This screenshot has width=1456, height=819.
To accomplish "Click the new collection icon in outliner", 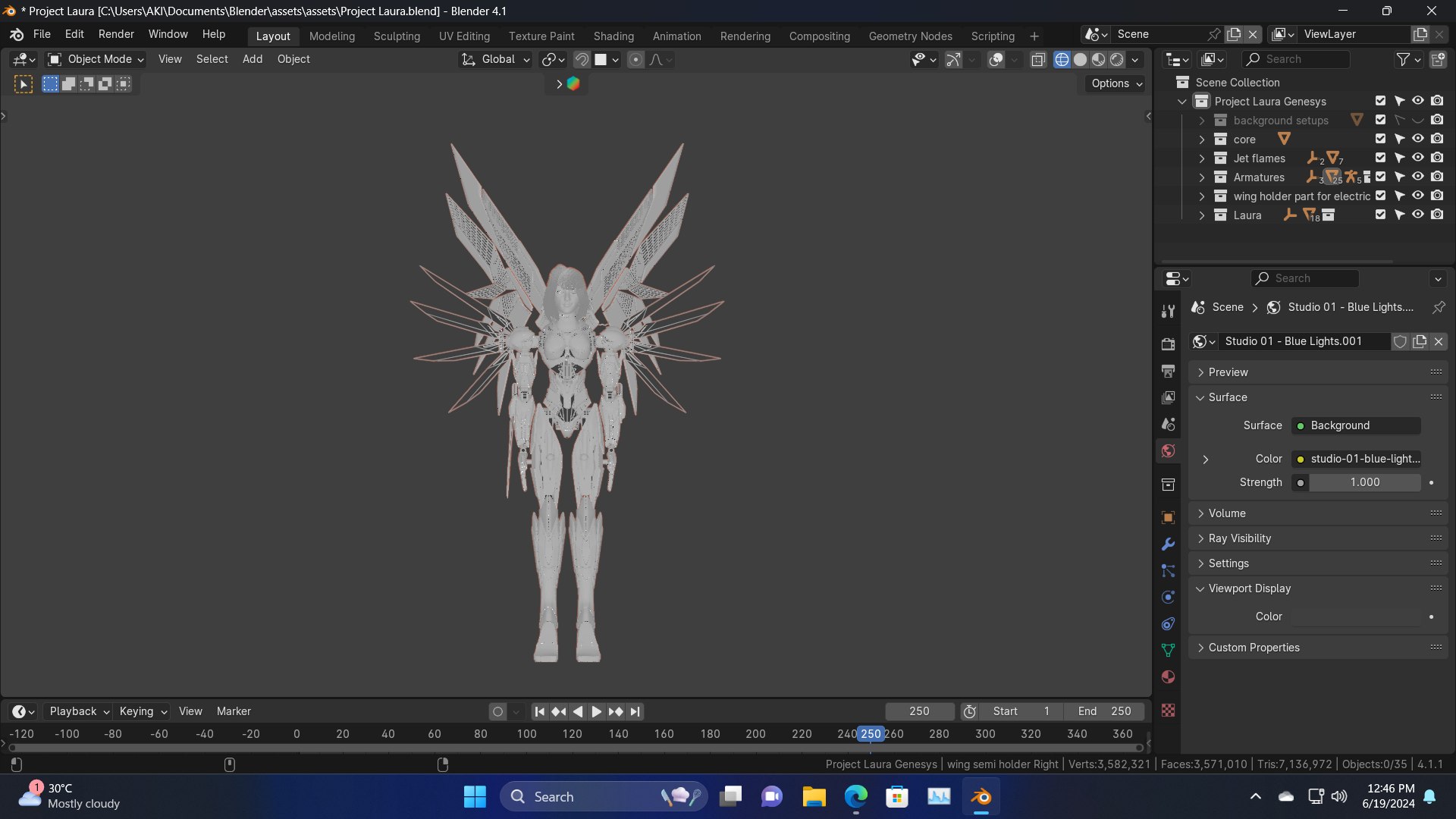I will pos(1438,59).
